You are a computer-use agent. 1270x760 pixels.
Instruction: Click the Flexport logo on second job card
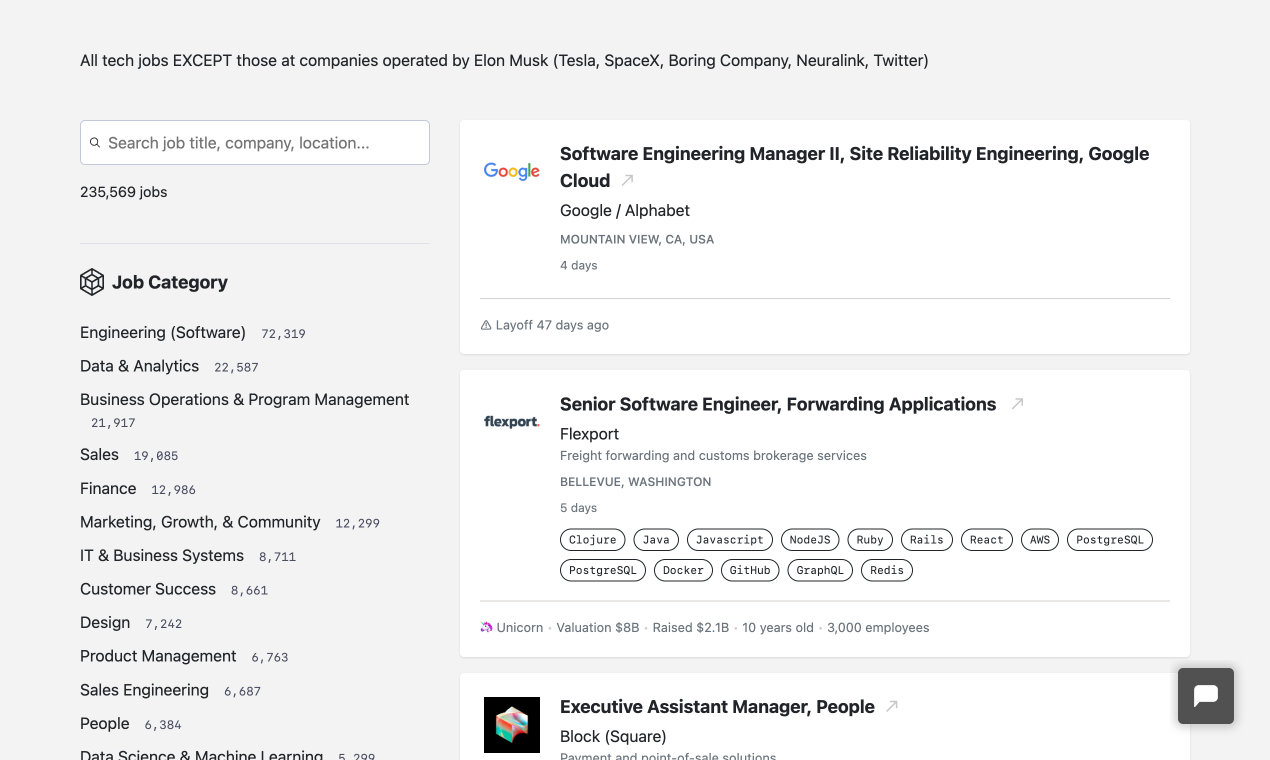coord(512,422)
